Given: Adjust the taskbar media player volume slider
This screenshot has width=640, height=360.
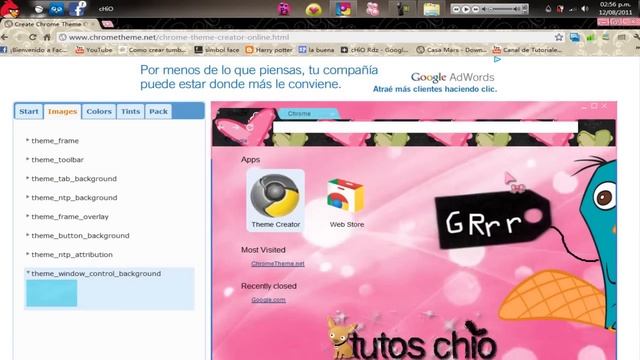Looking at the screenshot, I should click(x=503, y=9).
